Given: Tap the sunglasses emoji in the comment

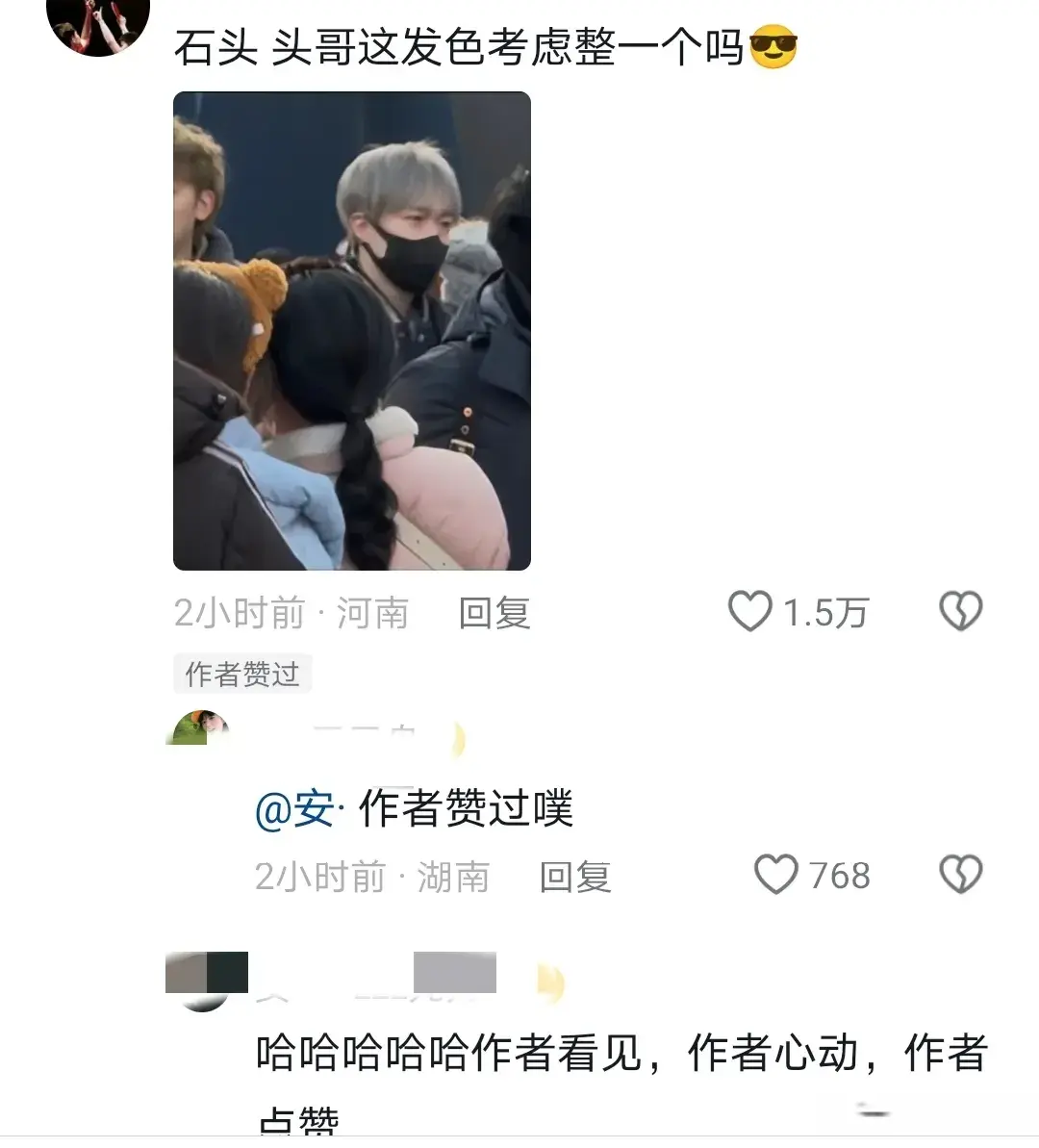Looking at the screenshot, I should coord(773,47).
